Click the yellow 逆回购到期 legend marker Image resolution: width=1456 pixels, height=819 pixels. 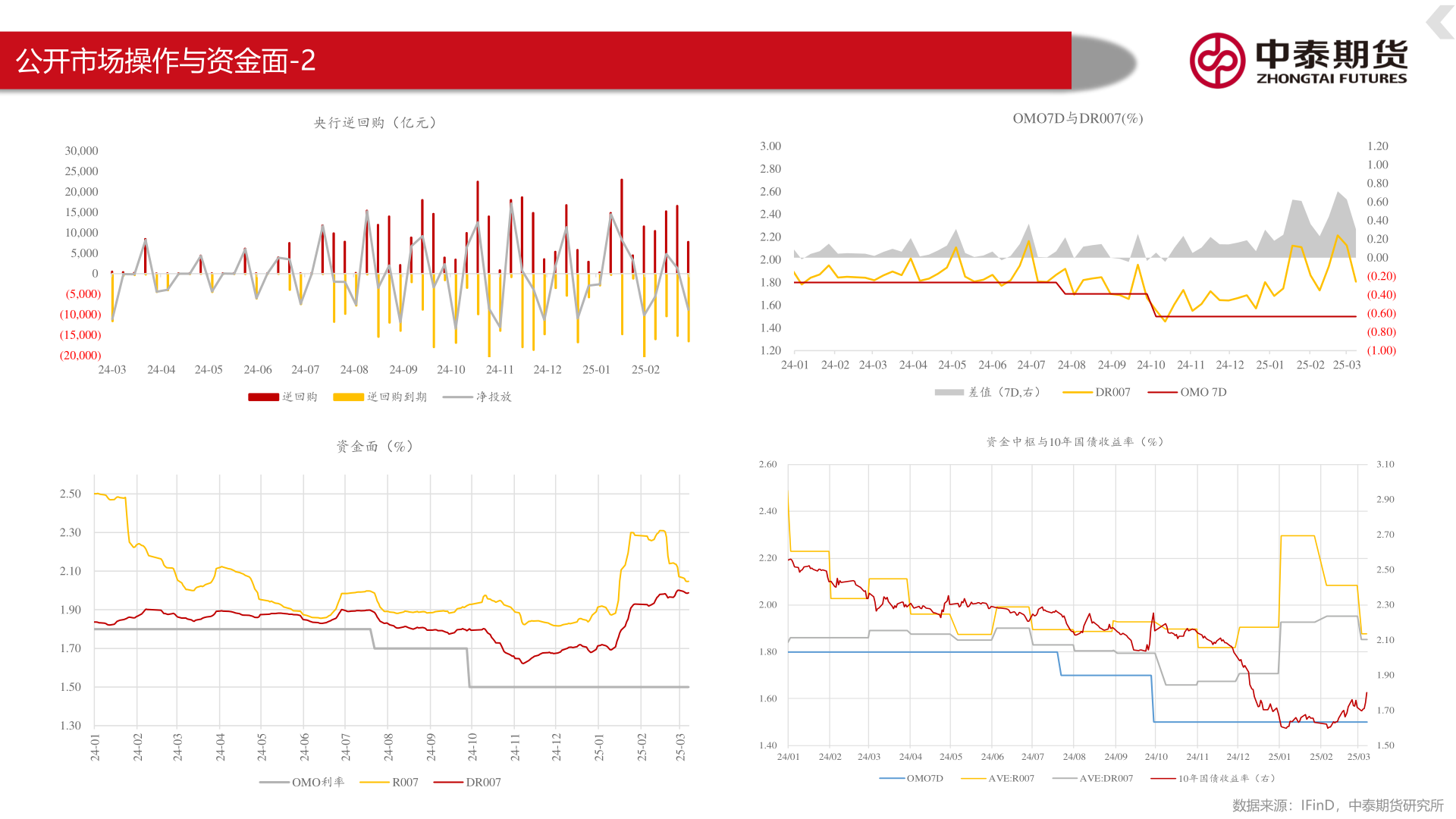(348, 397)
